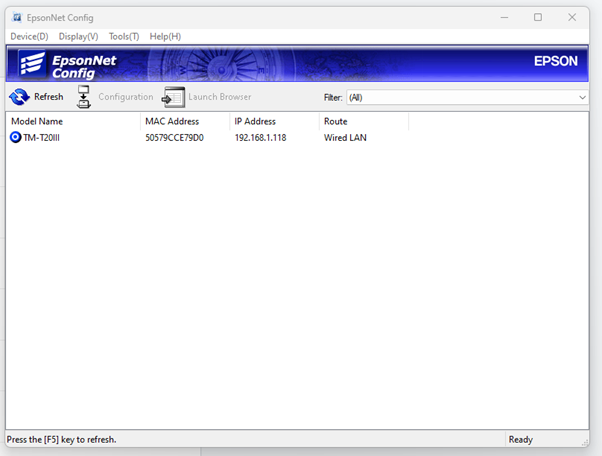
Task: Sort by MAC Address column header
Action: click(x=185, y=121)
